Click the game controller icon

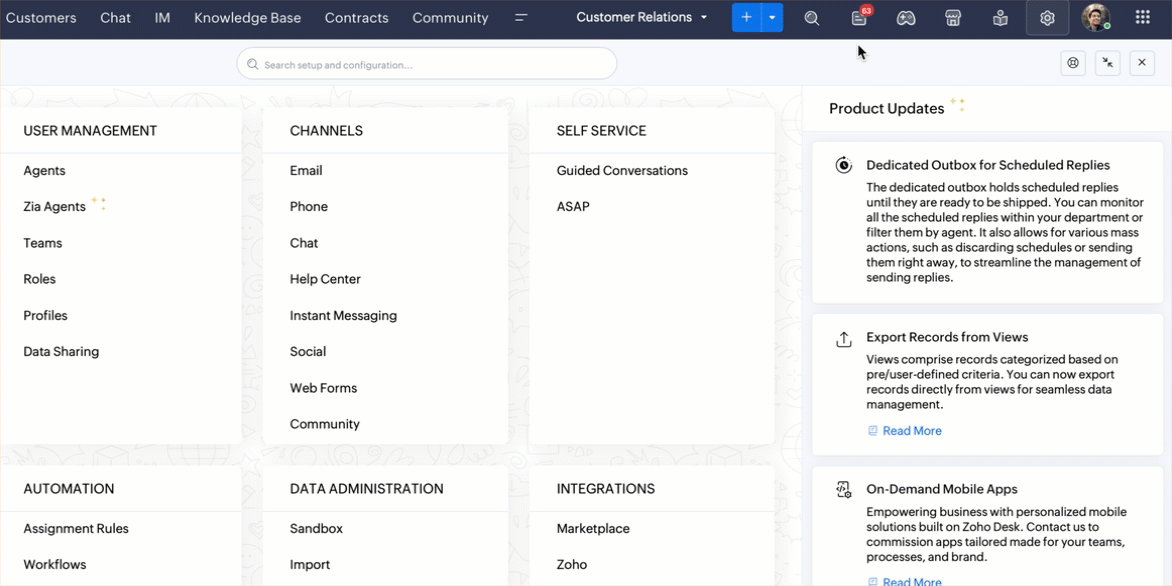(x=906, y=18)
